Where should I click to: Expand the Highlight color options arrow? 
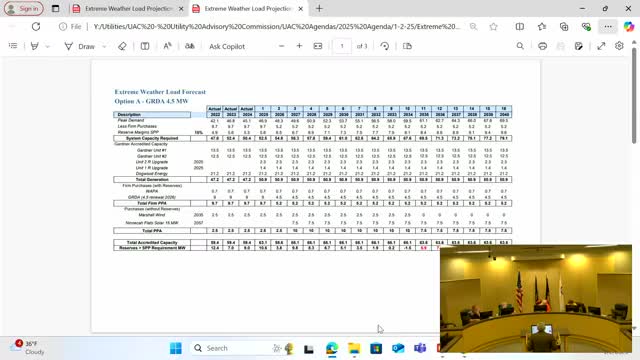tap(47, 47)
